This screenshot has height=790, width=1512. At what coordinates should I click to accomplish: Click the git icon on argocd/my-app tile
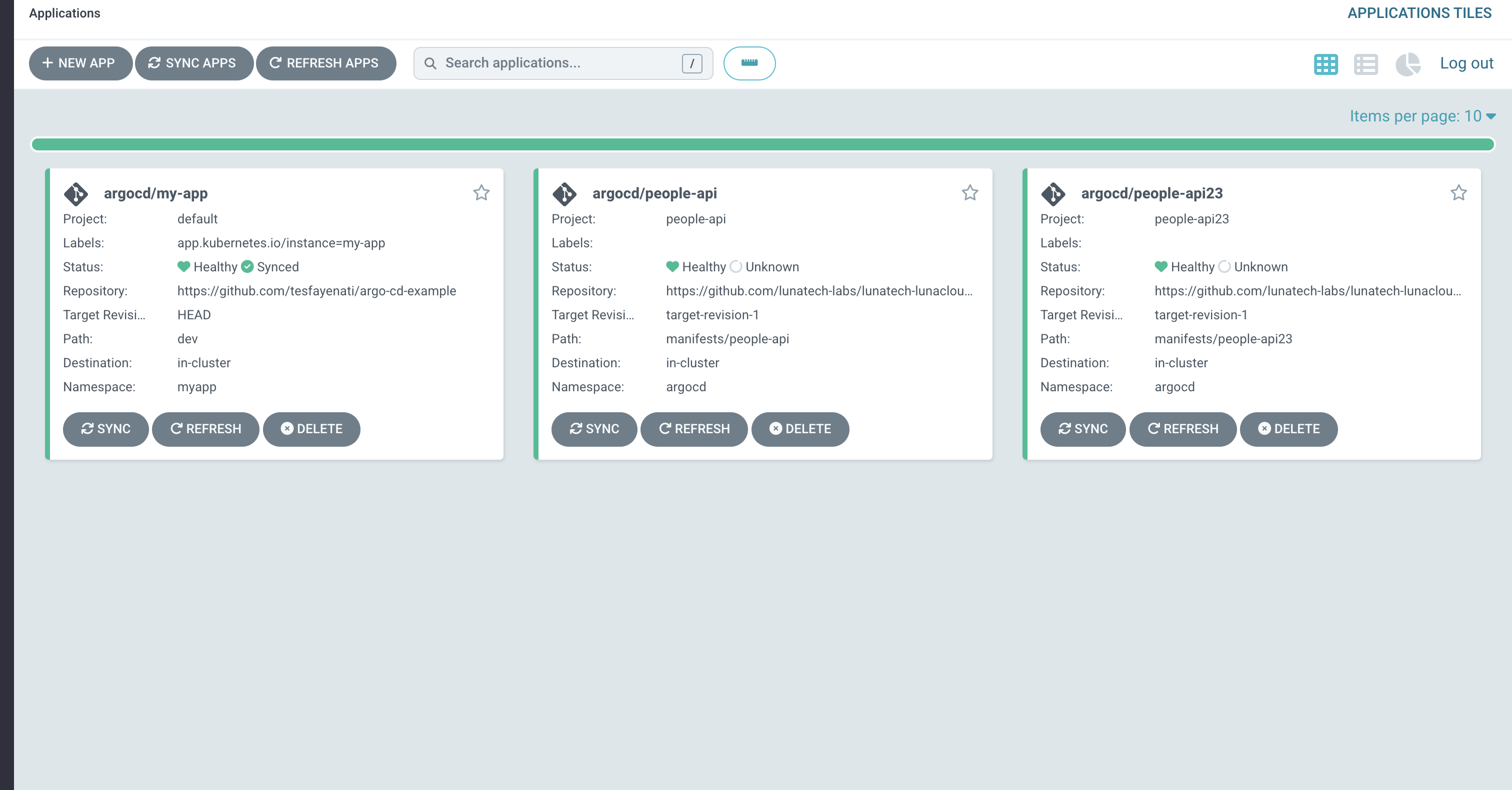(75, 193)
